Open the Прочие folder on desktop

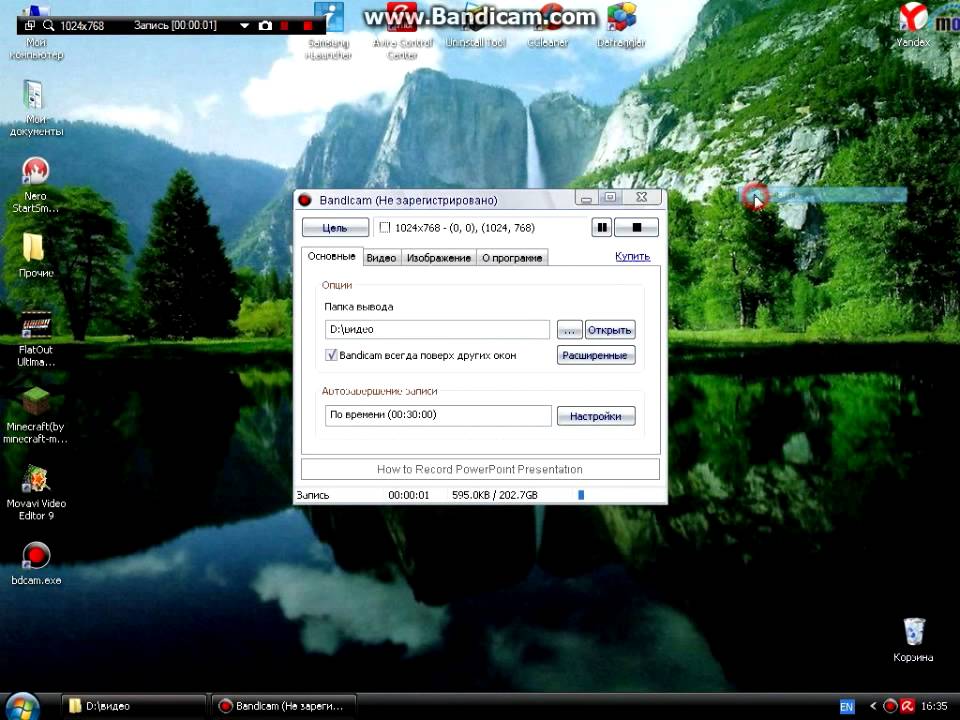point(36,255)
